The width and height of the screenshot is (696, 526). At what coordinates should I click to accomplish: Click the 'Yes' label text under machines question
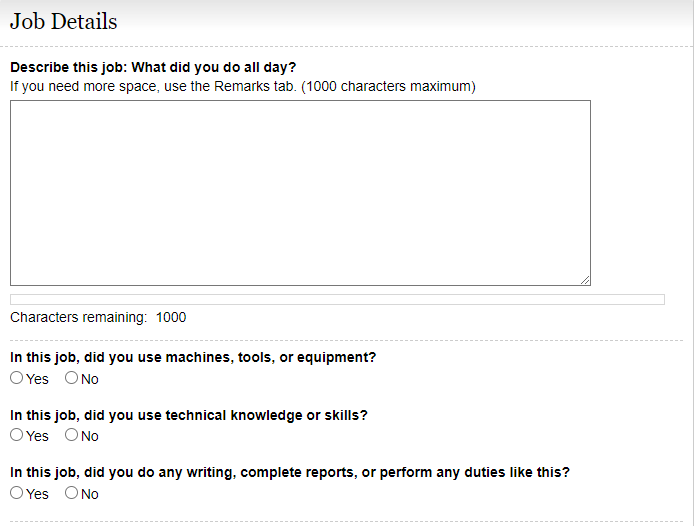tap(37, 379)
